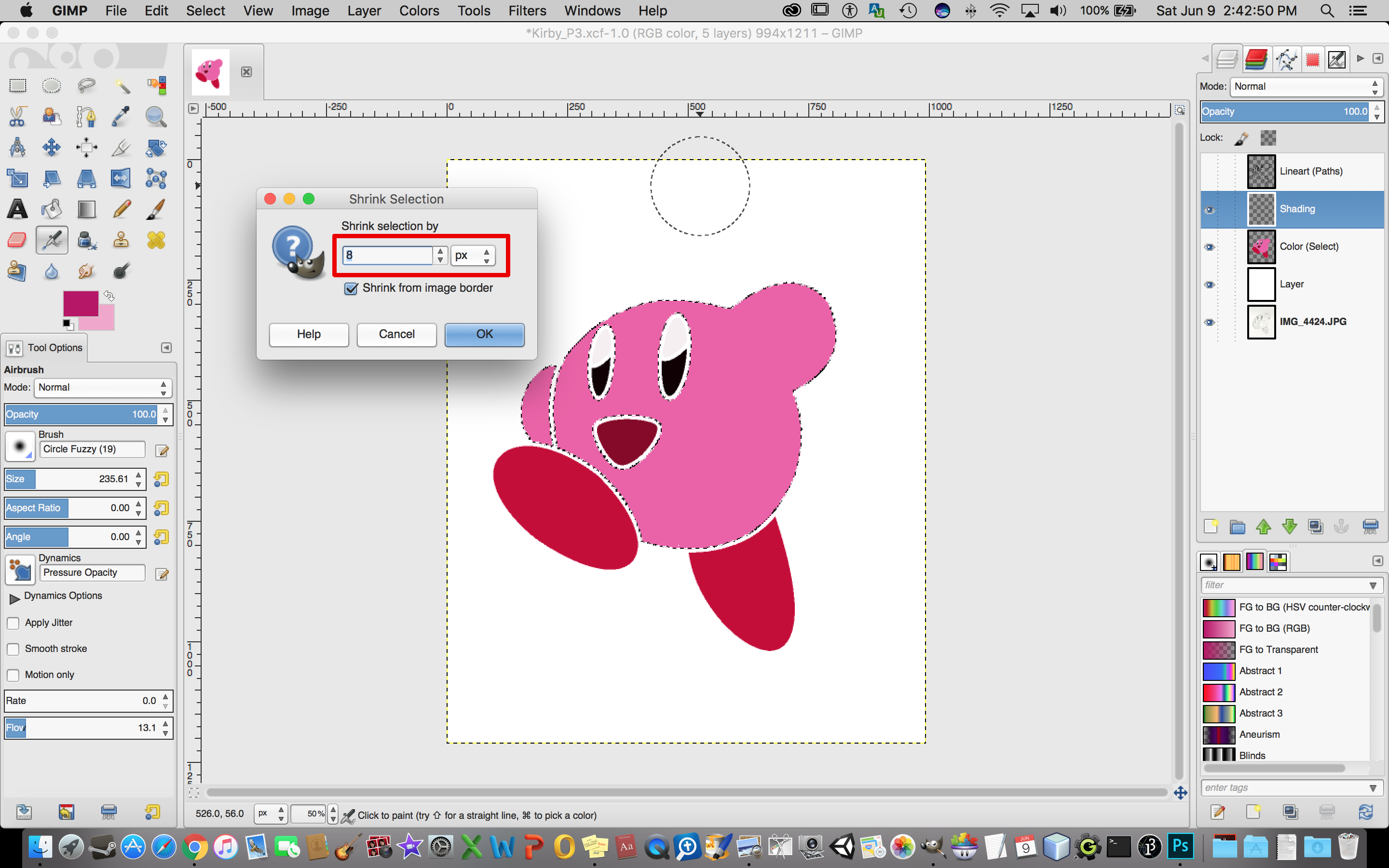Enable Apply Jitter option
The height and width of the screenshot is (868, 1389).
click(x=13, y=623)
